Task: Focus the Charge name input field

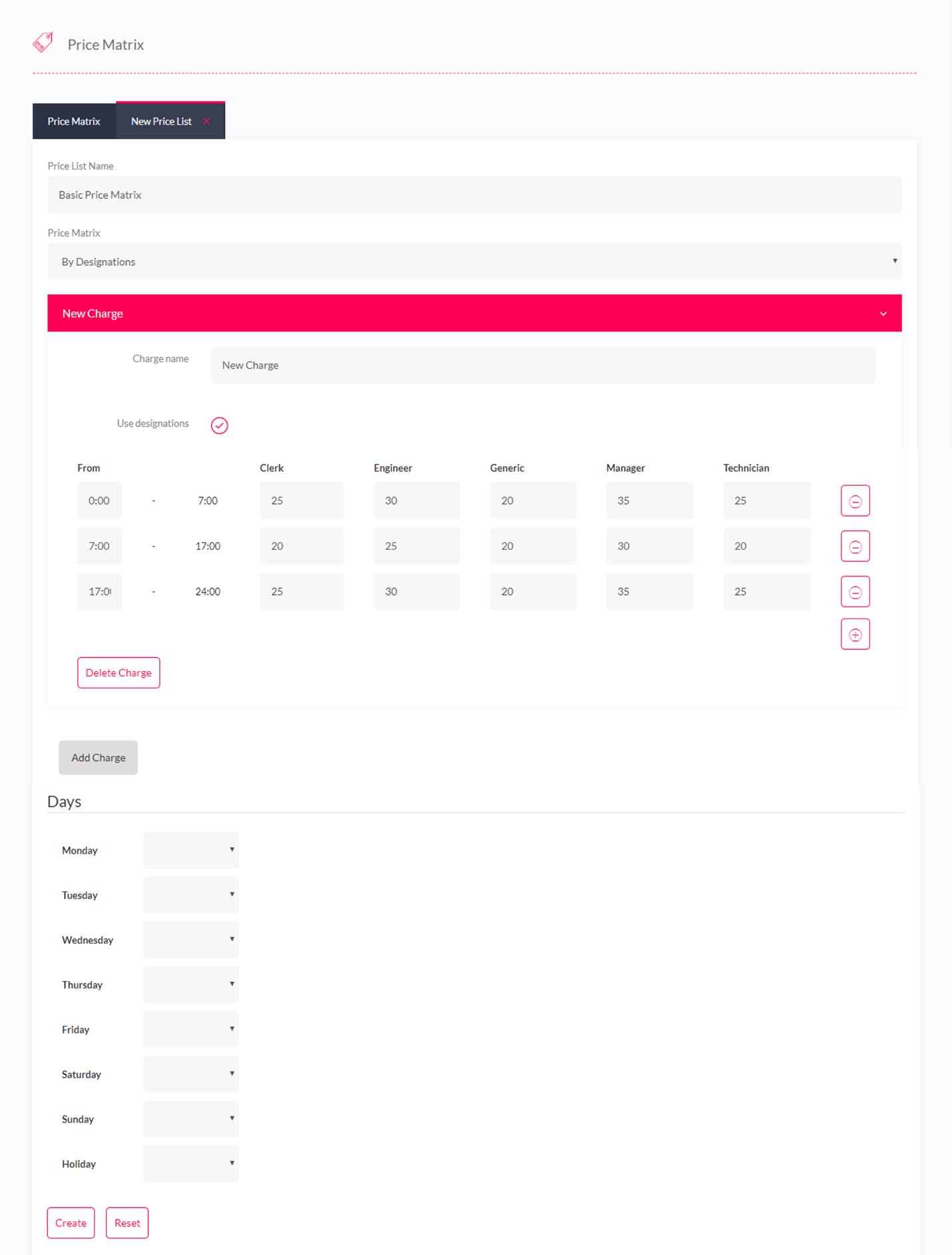Action: point(543,365)
